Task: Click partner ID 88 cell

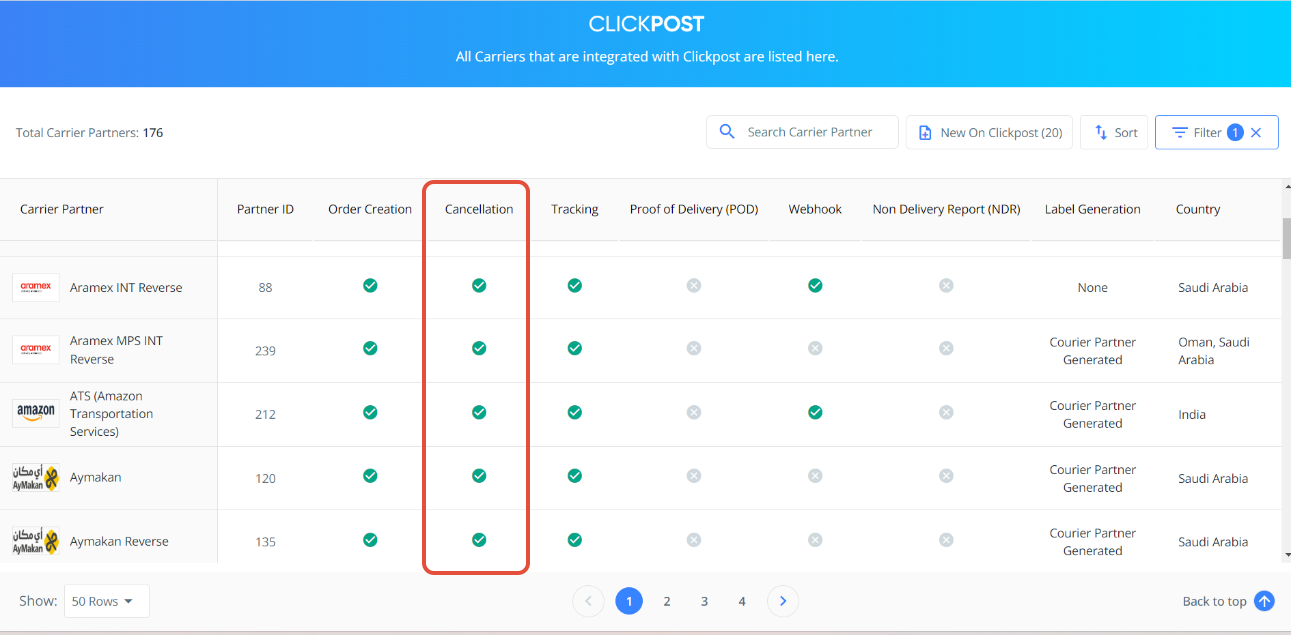Action: click(265, 287)
